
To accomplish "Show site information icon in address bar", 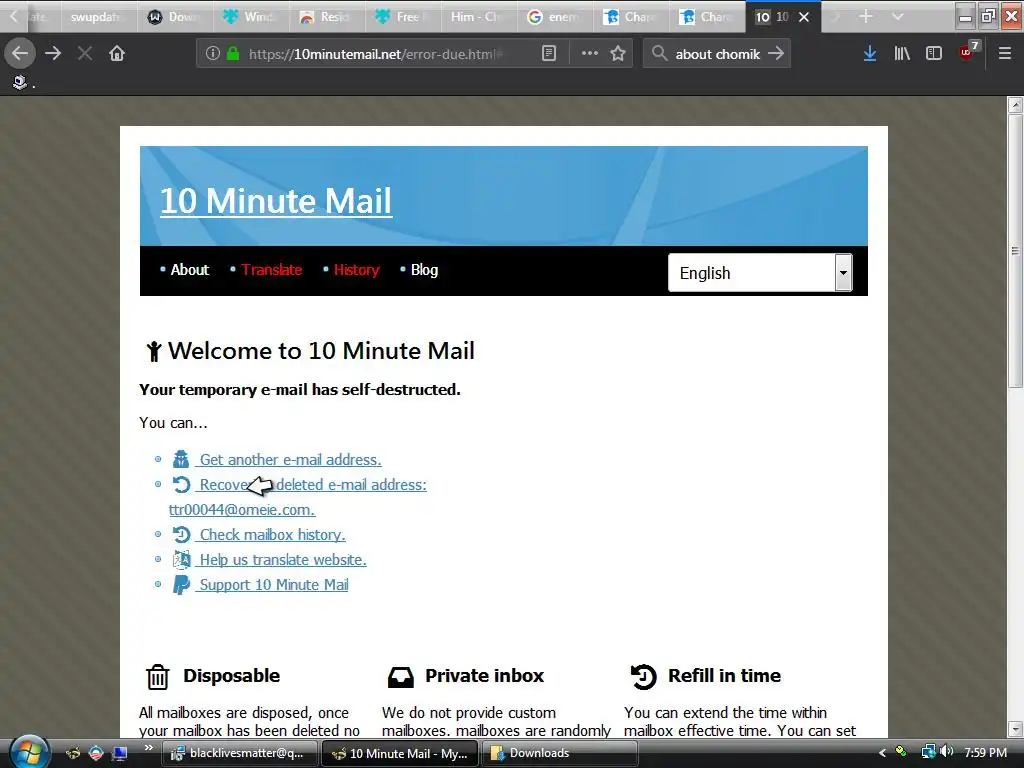I will point(212,54).
